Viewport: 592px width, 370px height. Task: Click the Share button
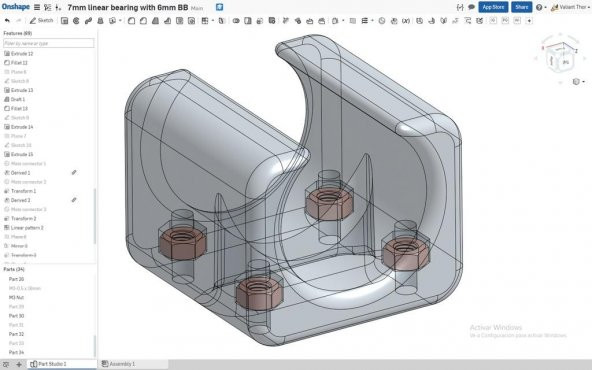pos(521,7)
